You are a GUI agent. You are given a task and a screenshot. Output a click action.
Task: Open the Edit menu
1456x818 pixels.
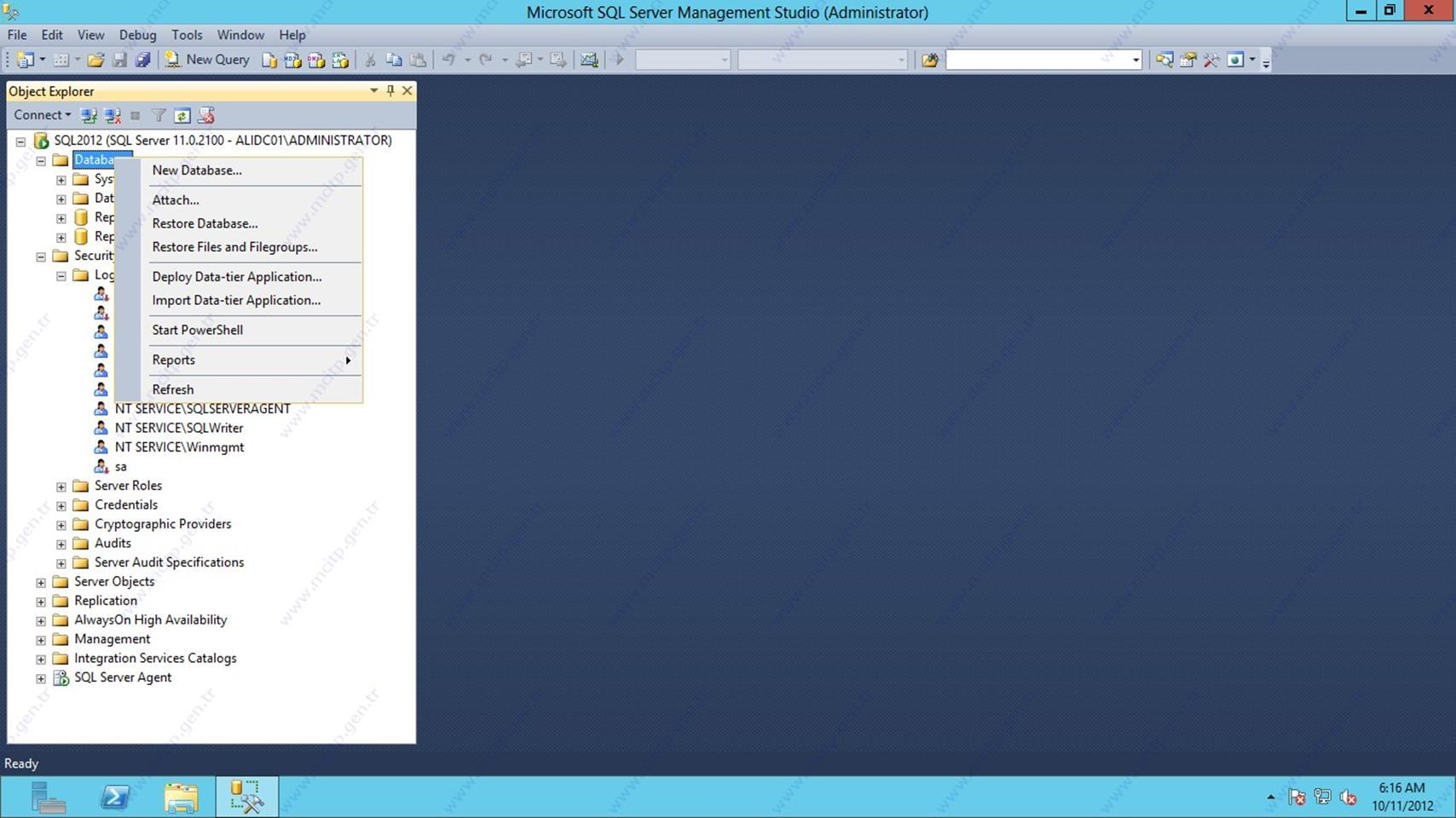point(52,35)
